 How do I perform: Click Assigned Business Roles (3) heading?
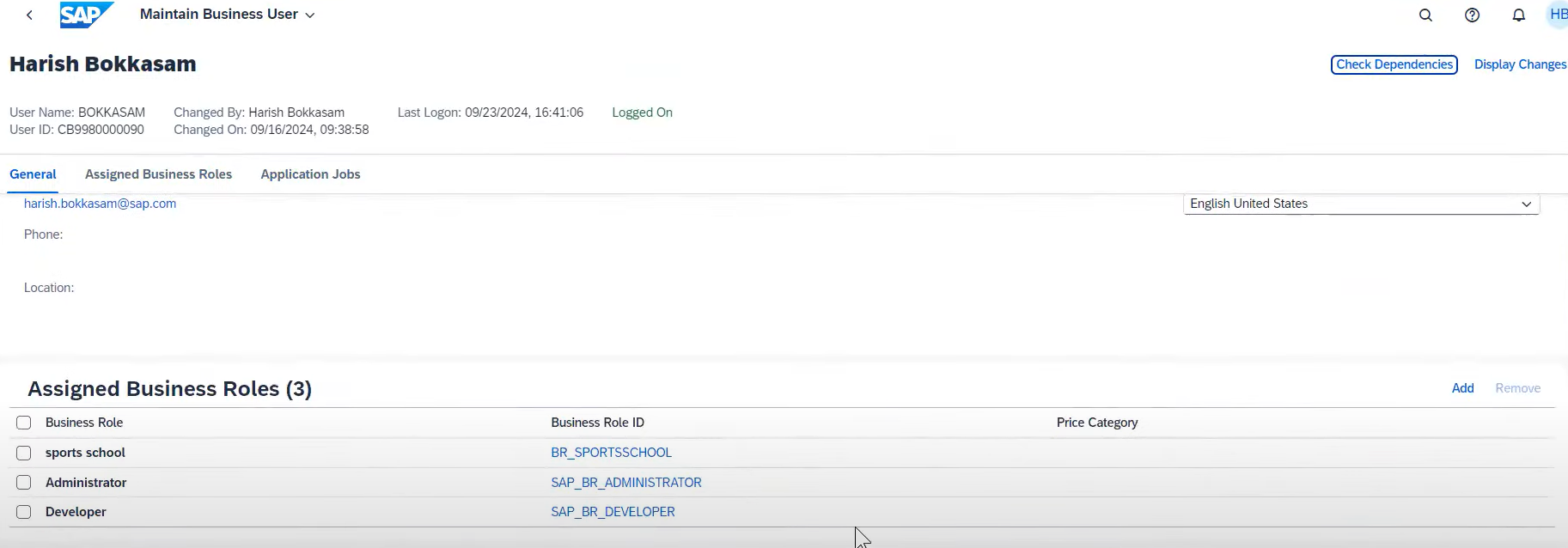(x=169, y=389)
